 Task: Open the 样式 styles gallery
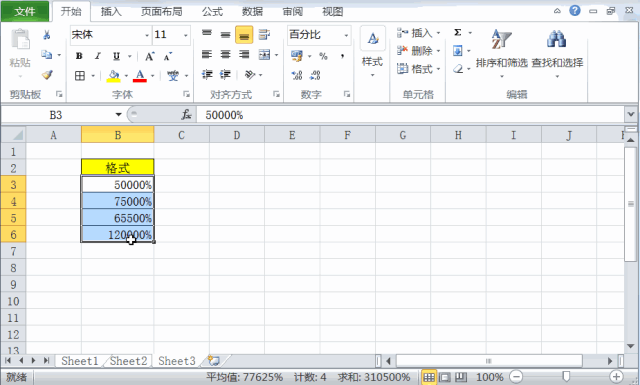[x=372, y=52]
